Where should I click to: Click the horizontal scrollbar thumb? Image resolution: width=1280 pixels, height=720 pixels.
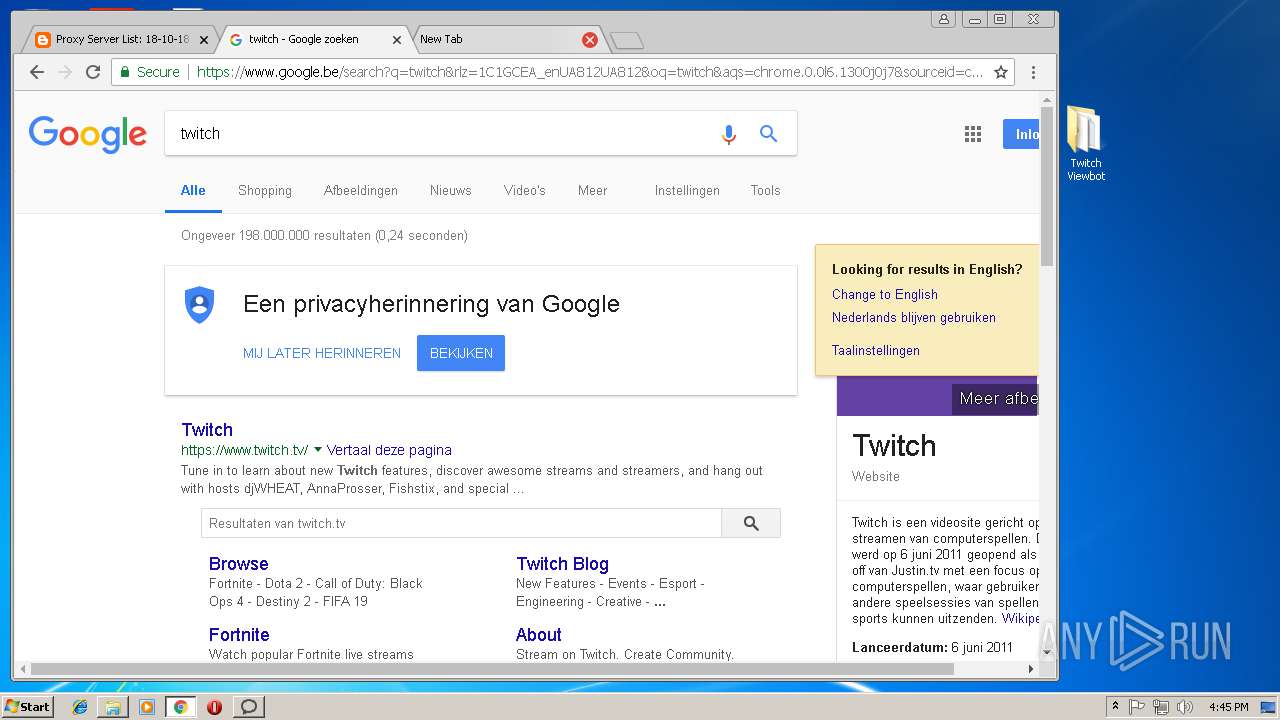(492, 669)
